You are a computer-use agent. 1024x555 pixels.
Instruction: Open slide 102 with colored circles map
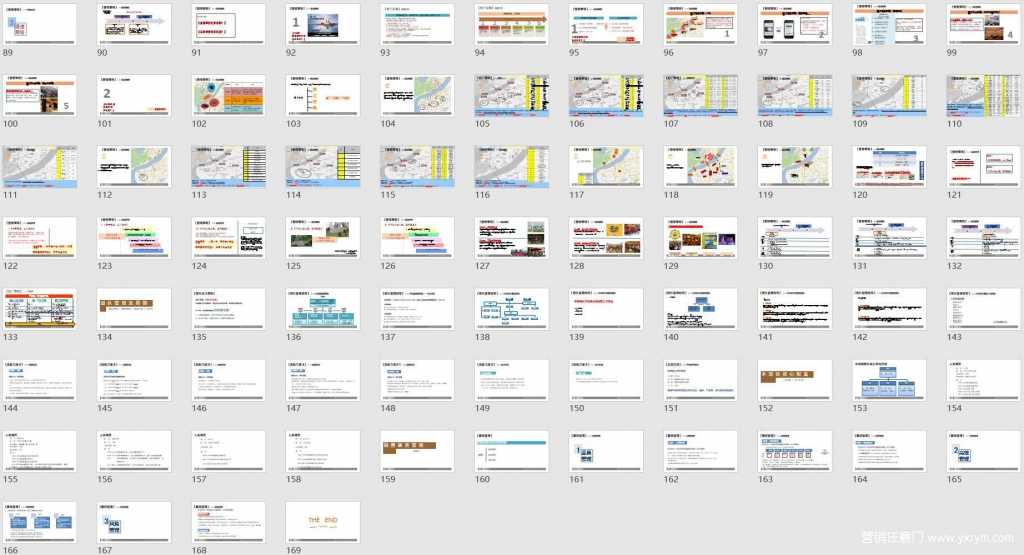(x=229, y=95)
